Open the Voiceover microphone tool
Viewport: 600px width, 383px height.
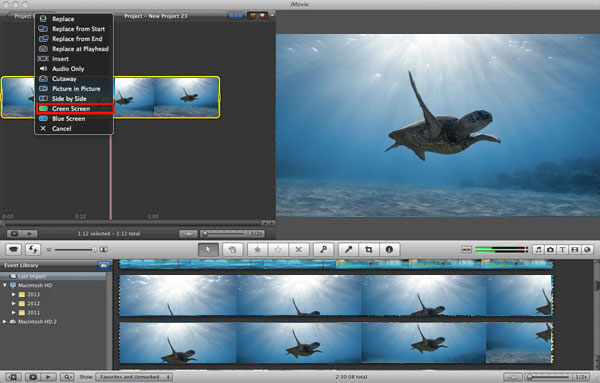point(348,249)
